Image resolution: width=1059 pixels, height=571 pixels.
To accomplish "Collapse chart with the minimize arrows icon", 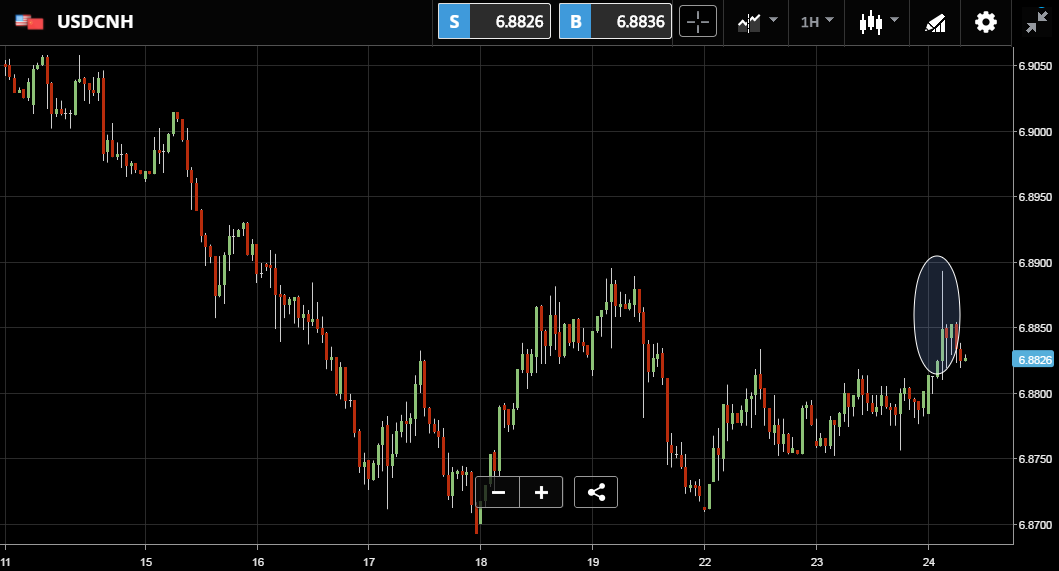I will [x=1036, y=22].
